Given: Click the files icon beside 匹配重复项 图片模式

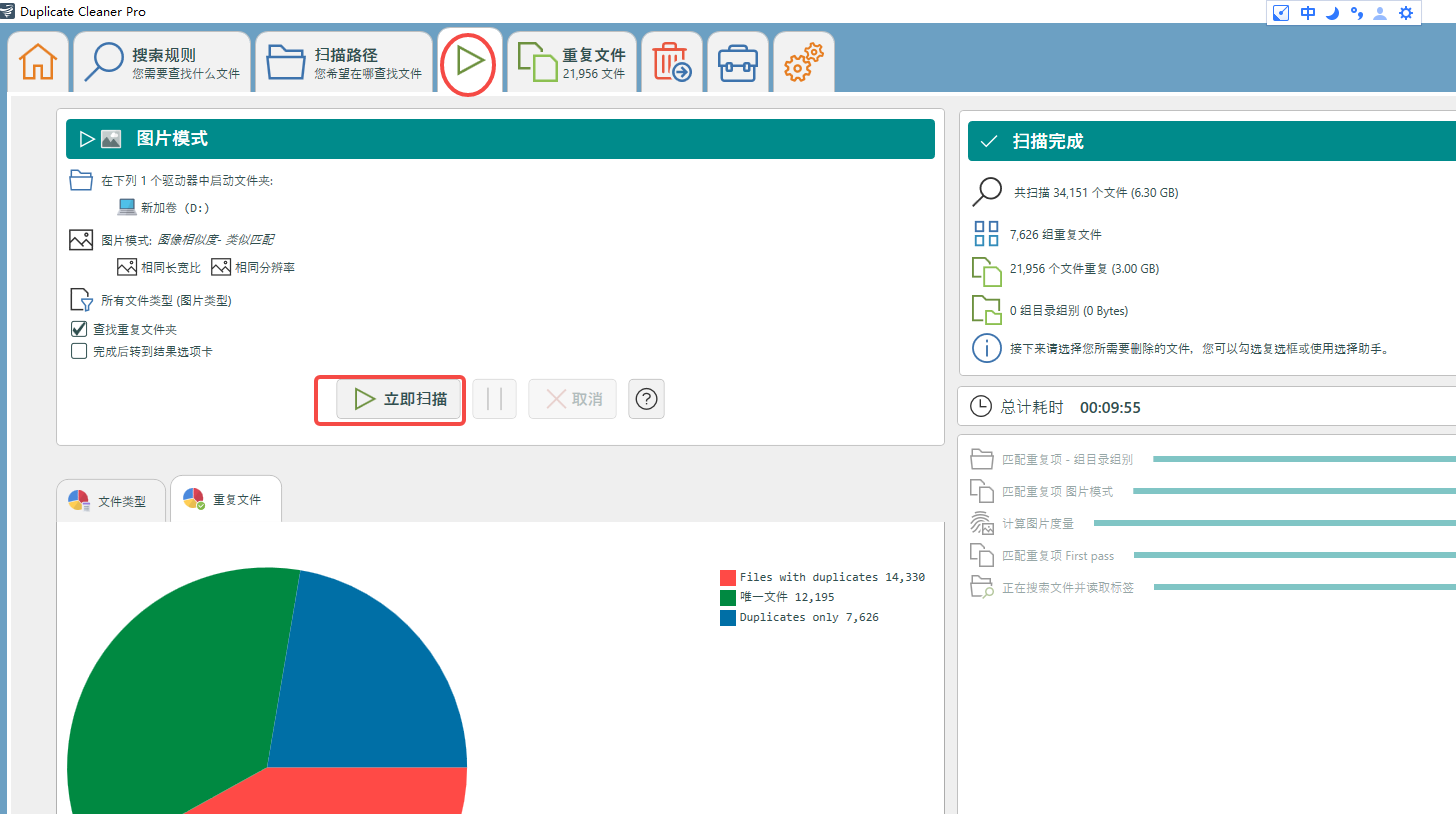Looking at the screenshot, I should click(983, 491).
